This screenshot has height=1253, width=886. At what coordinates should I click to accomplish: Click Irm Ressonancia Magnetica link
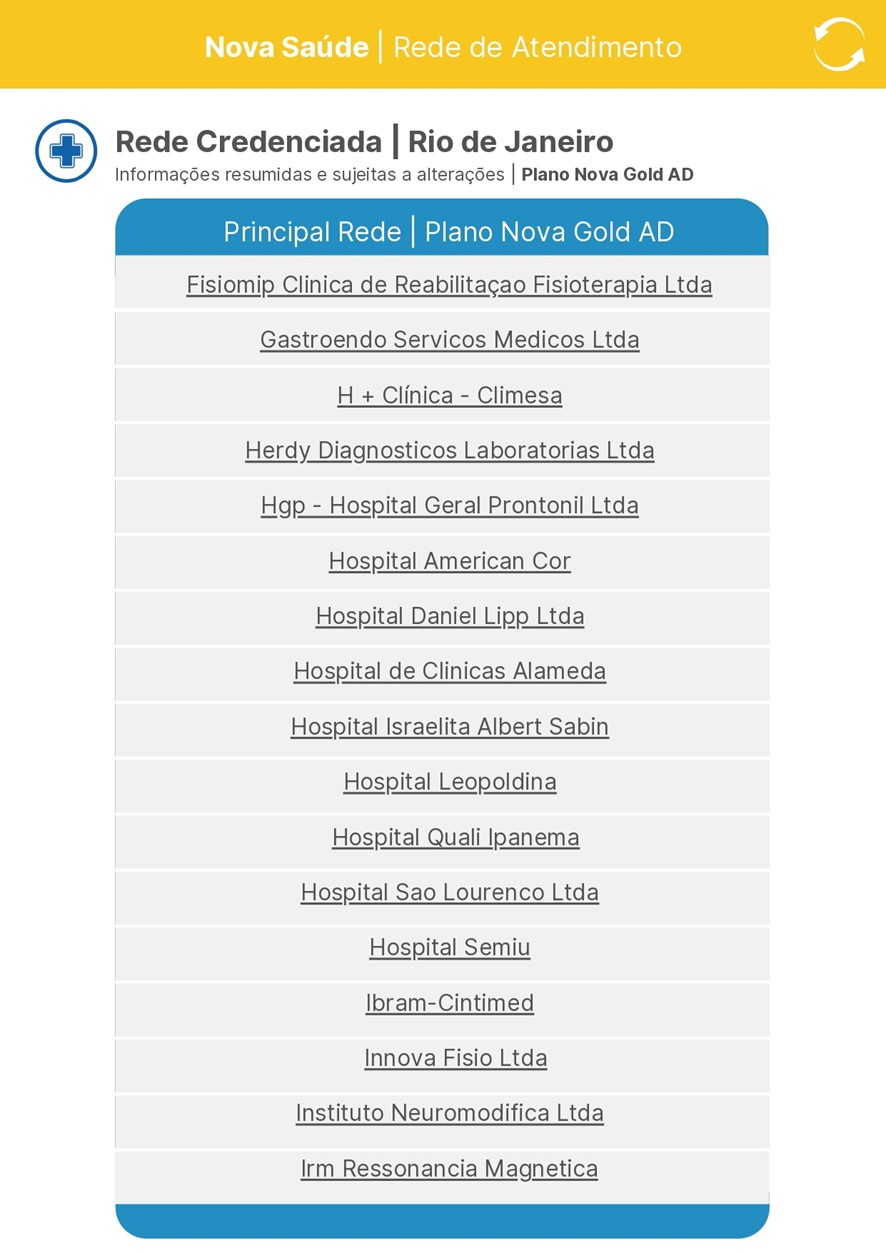pos(449,1169)
